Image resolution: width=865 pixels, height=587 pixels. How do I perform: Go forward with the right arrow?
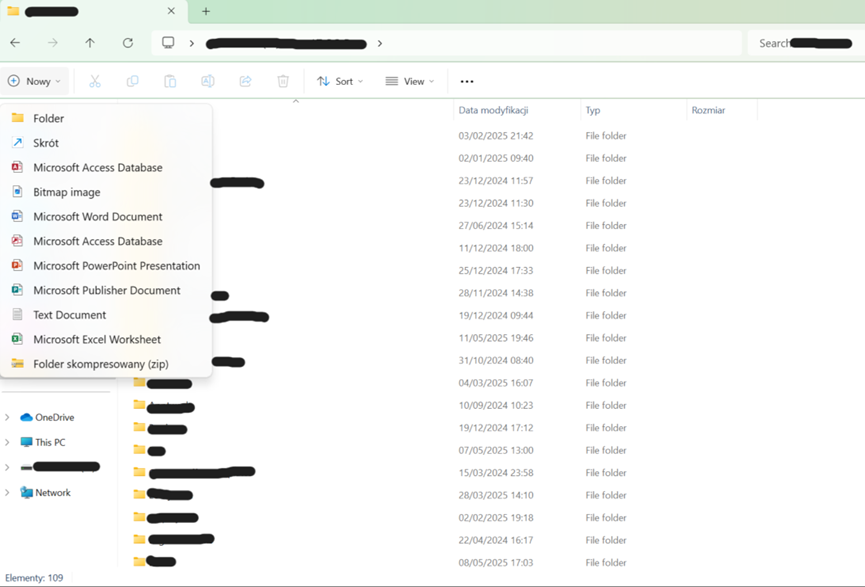tap(53, 43)
